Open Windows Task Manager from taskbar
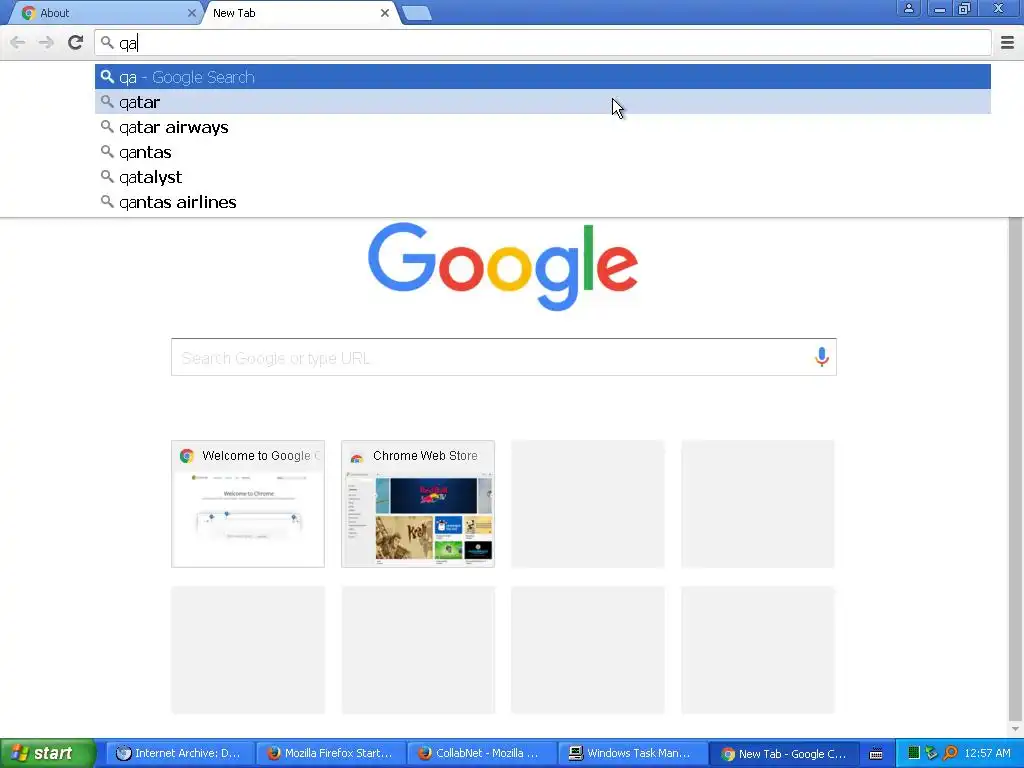The width and height of the screenshot is (1024, 768). [633, 753]
